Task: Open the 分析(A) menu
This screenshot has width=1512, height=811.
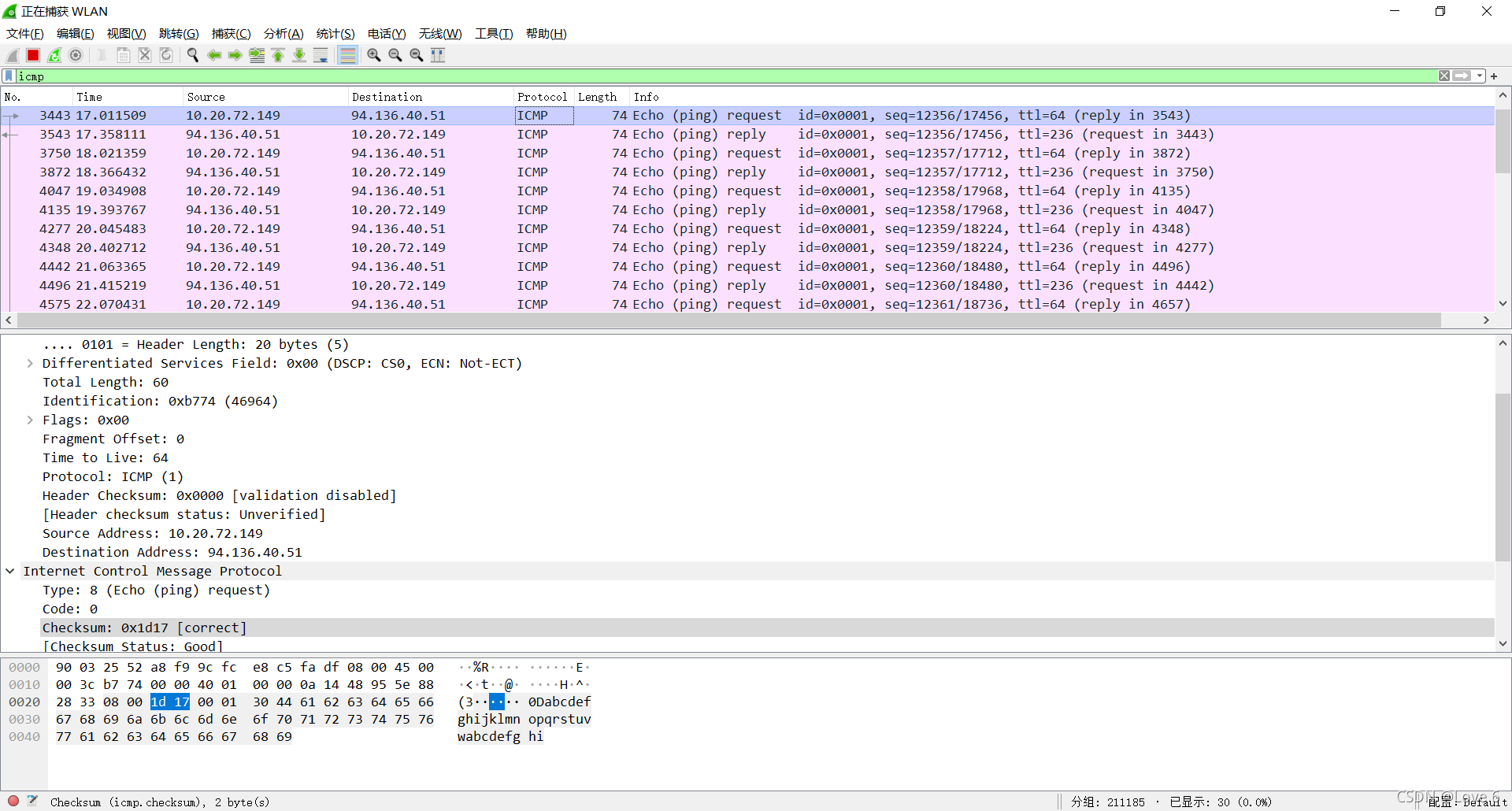Action: [283, 34]
